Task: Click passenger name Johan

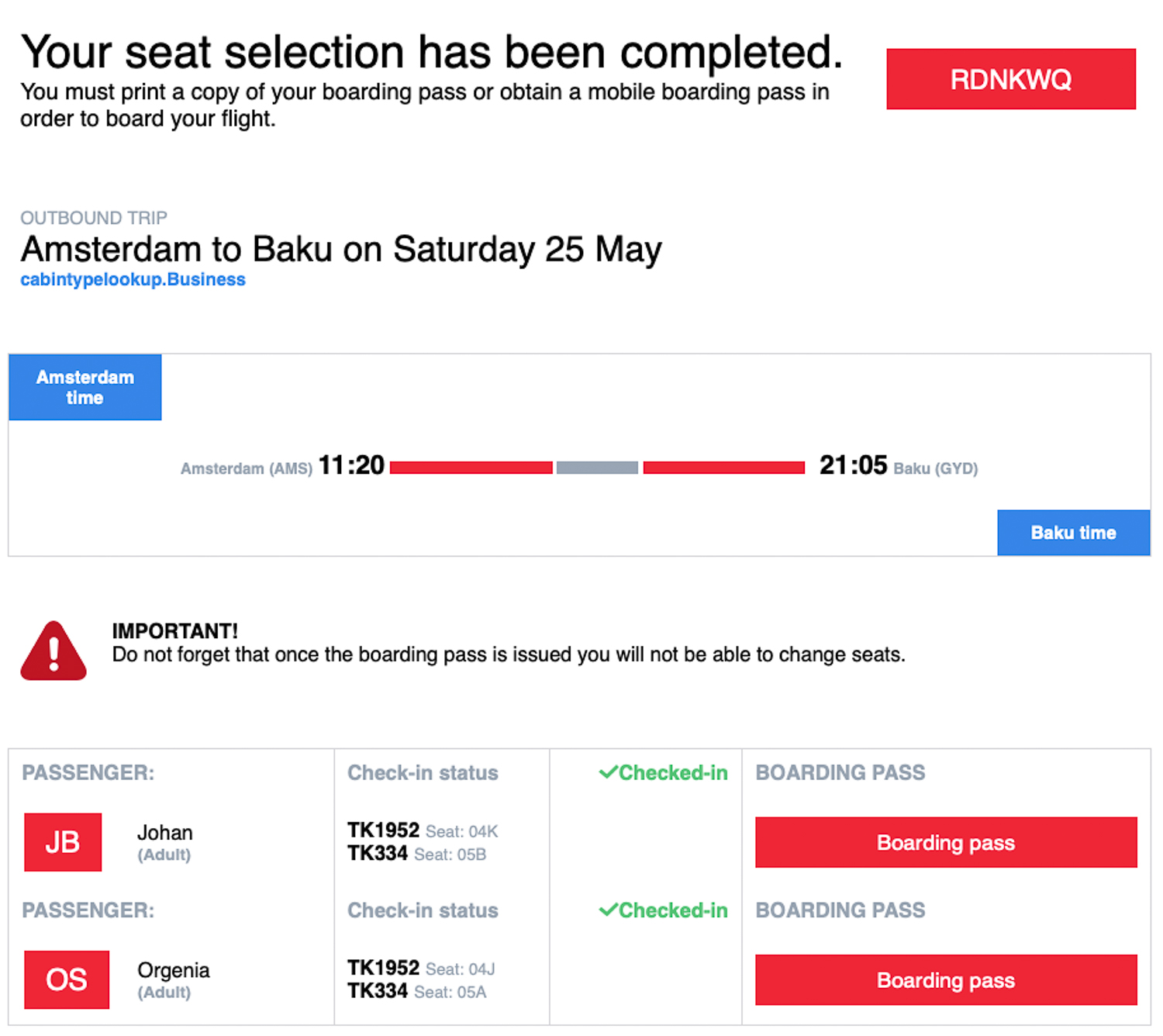Action: tap(165, 833)
